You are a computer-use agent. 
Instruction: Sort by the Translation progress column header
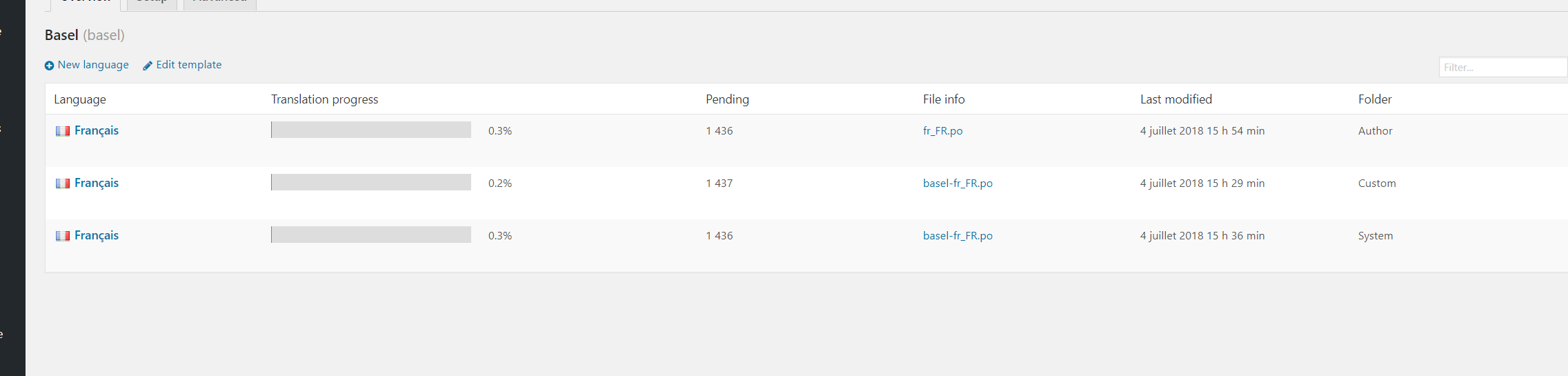pyautogui.click(x=324, y=99)
